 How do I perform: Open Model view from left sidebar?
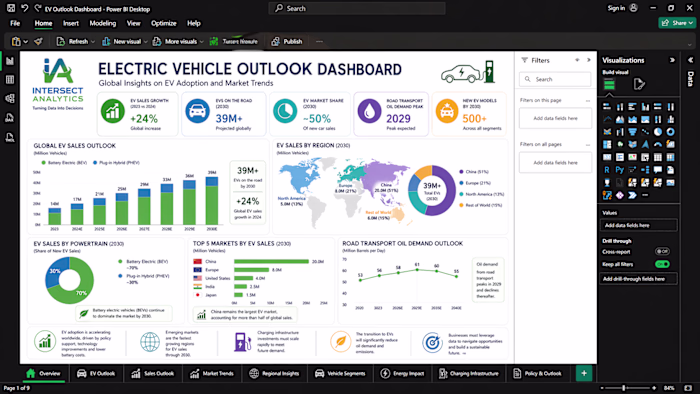[x=10, y=99]
